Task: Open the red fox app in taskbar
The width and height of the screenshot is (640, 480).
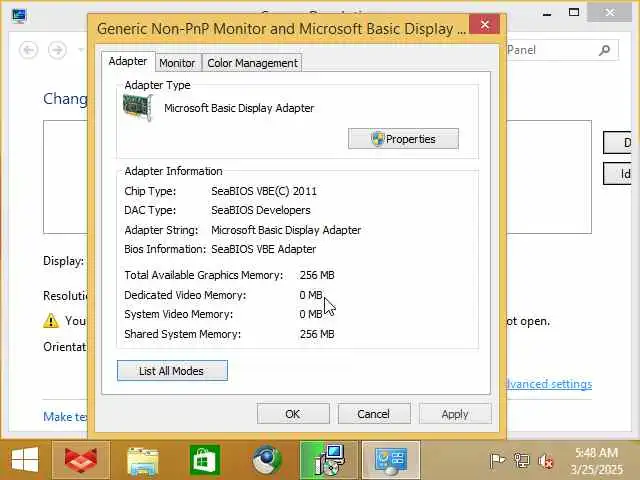Action: click(x=81, y=460)
